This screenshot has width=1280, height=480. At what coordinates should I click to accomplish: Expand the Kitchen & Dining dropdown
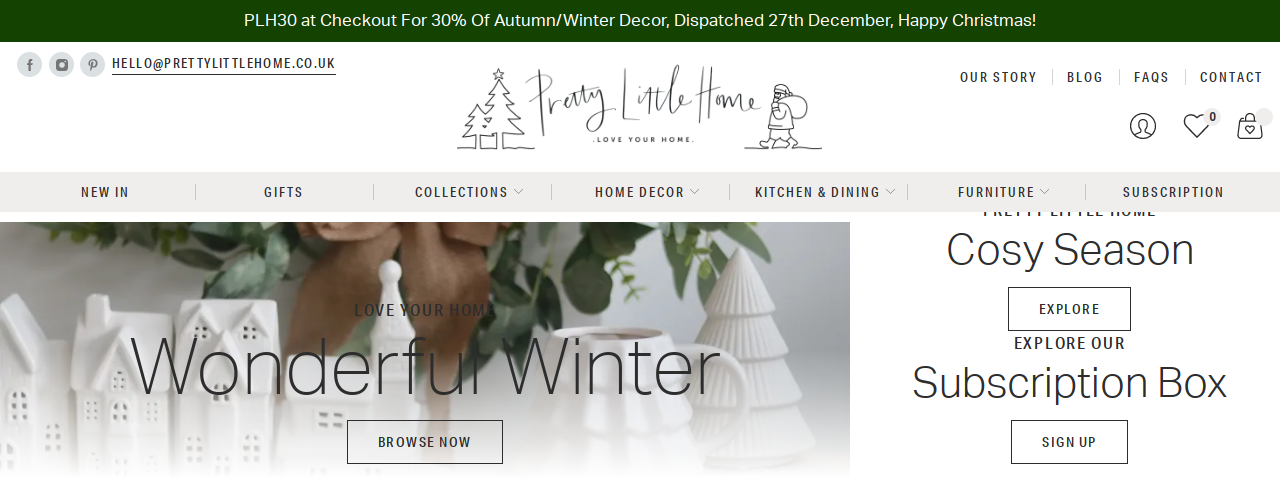click(825, 192)
